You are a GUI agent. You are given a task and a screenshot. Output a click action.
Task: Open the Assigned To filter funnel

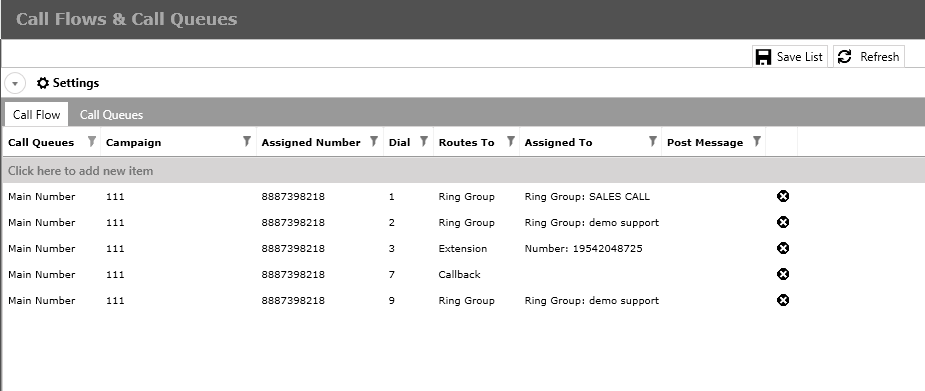(652, 142)
